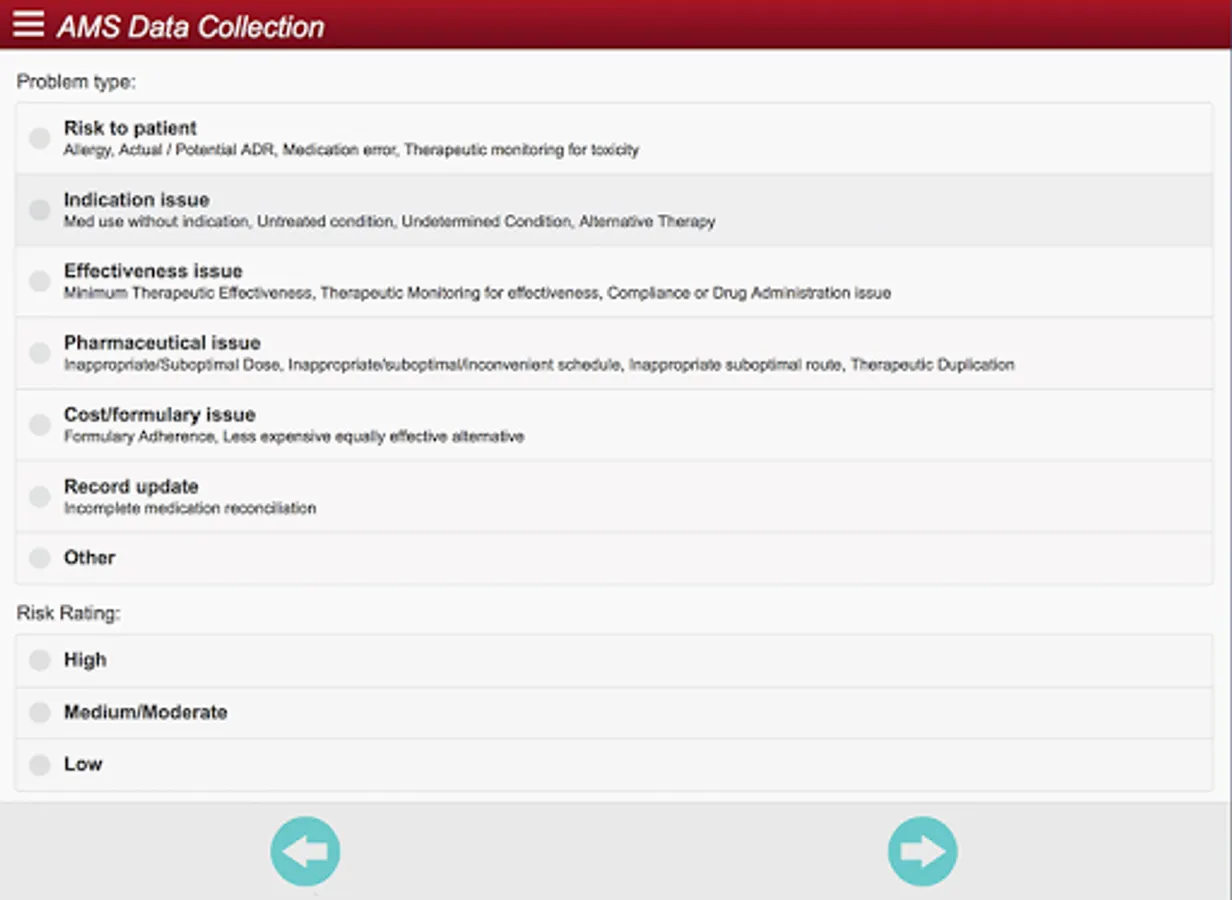Click the 'Incomplete medication reconciliation' text
Screen dimensions: 1232x900
point(190,508)
